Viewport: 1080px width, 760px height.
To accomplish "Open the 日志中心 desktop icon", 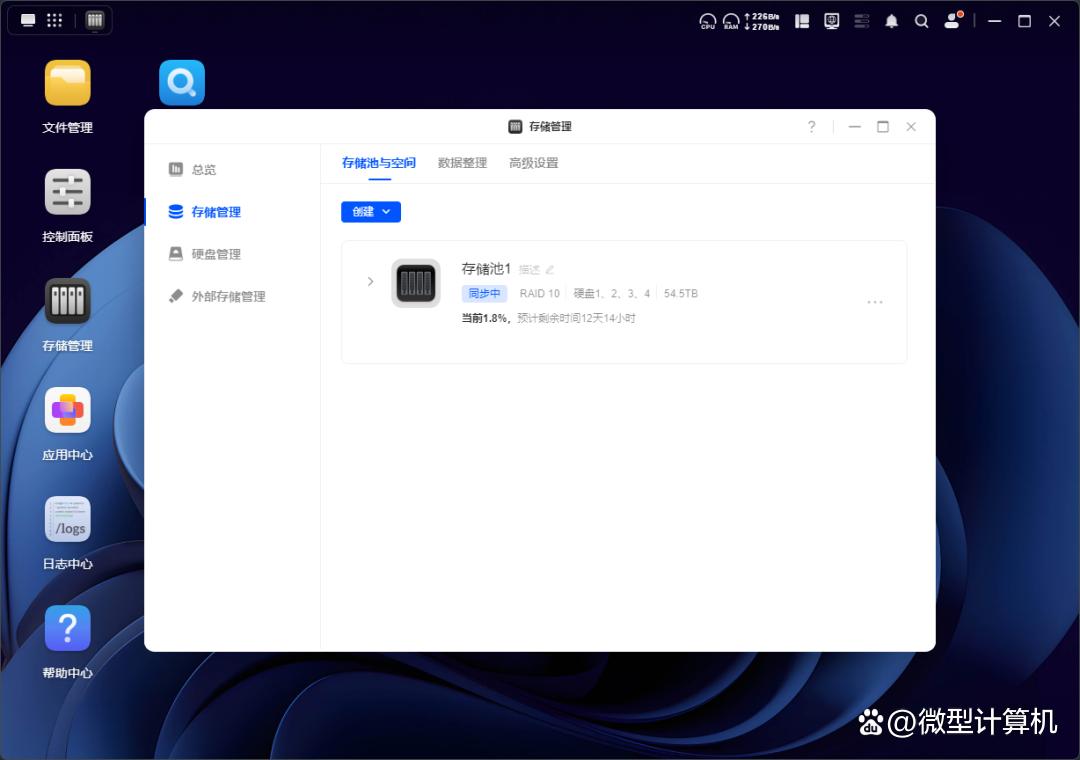I will [x=68, y=519].
